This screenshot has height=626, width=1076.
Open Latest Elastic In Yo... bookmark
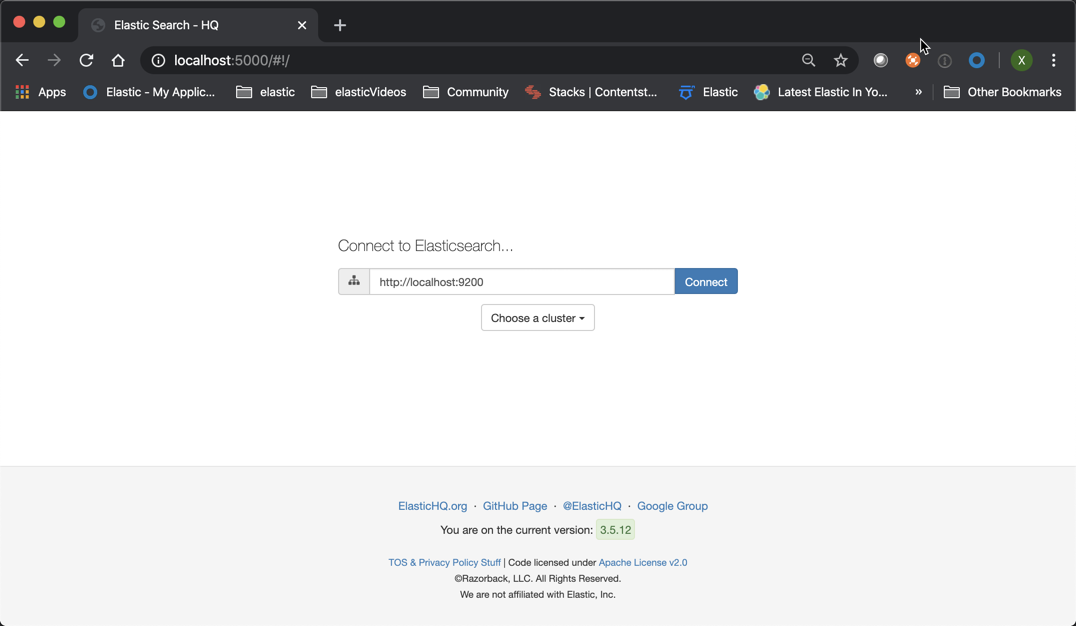coord(821,92)
